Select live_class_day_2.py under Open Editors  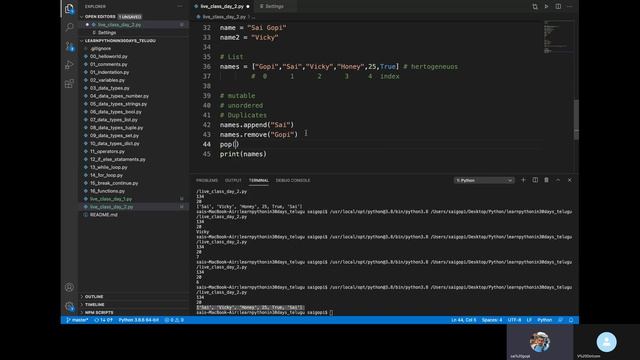pyautogui.click(x=120, y=25)
